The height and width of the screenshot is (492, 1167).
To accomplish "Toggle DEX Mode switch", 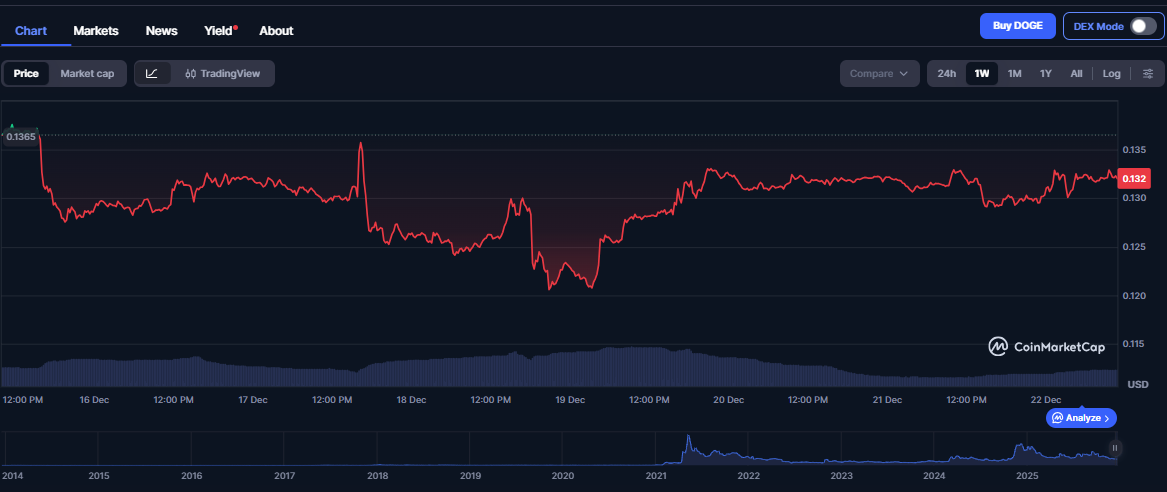I will [x=1142, y=26].
